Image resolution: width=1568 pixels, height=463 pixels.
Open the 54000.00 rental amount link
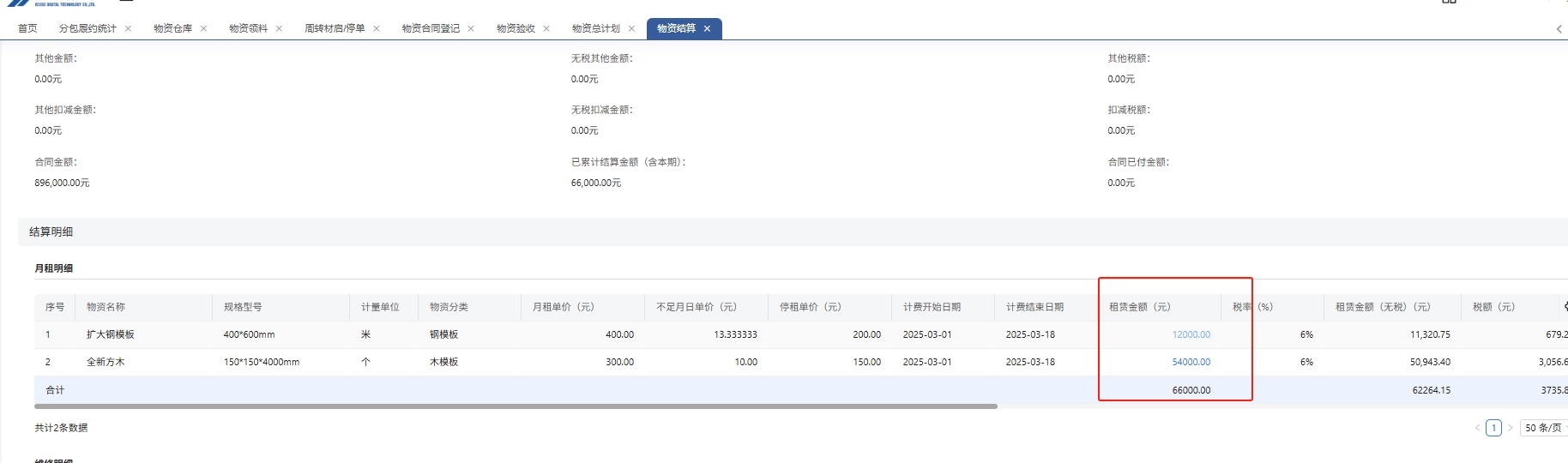tap(1191, 362)
